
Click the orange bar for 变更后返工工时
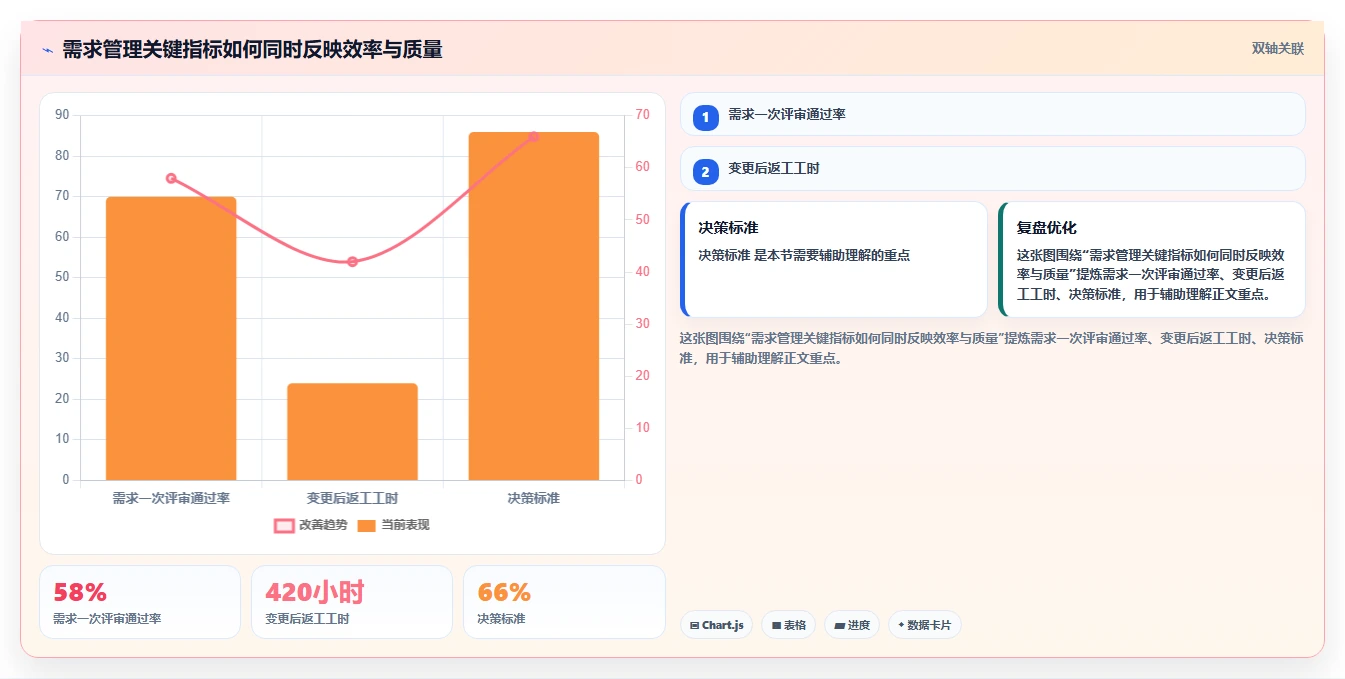[352, 431]
